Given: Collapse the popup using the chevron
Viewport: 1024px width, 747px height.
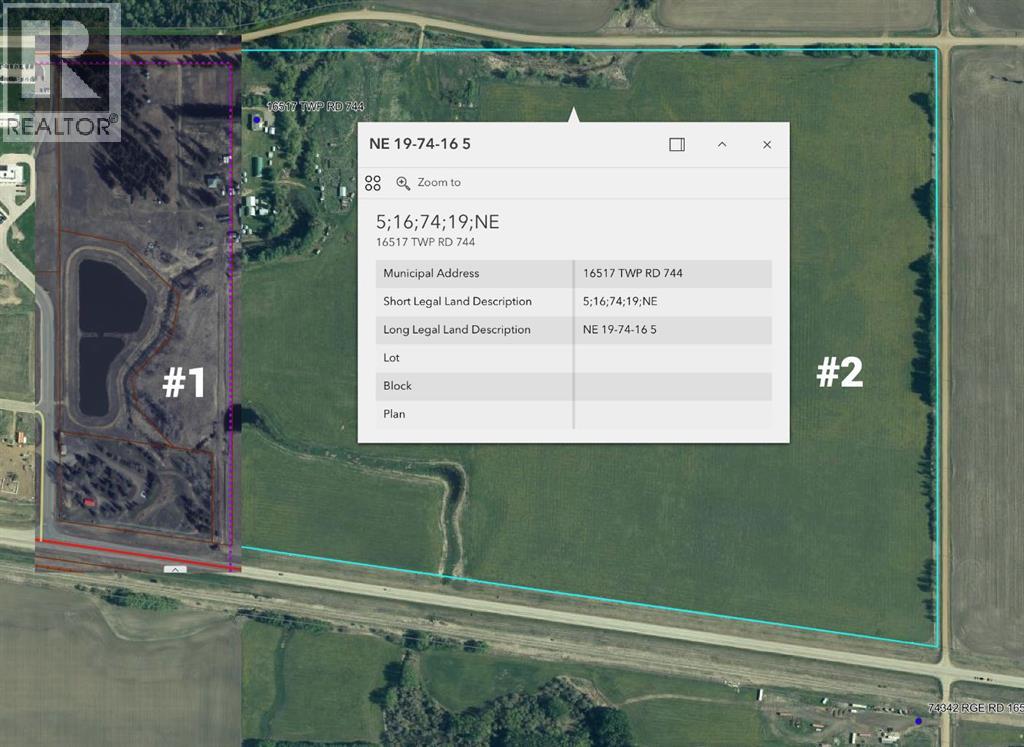Looking at the screenshot, I should coord(722,144).
